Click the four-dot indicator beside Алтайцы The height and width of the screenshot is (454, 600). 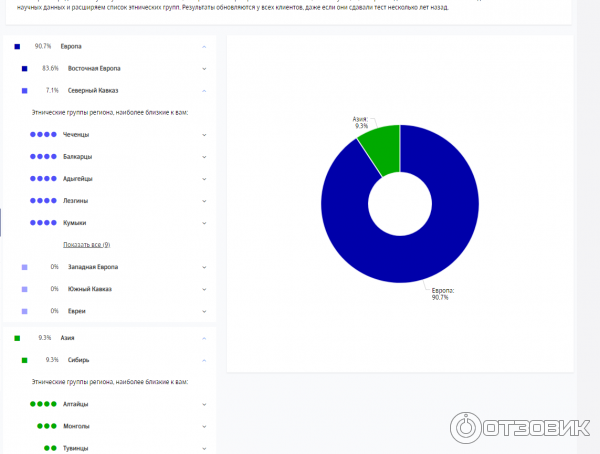43,404
